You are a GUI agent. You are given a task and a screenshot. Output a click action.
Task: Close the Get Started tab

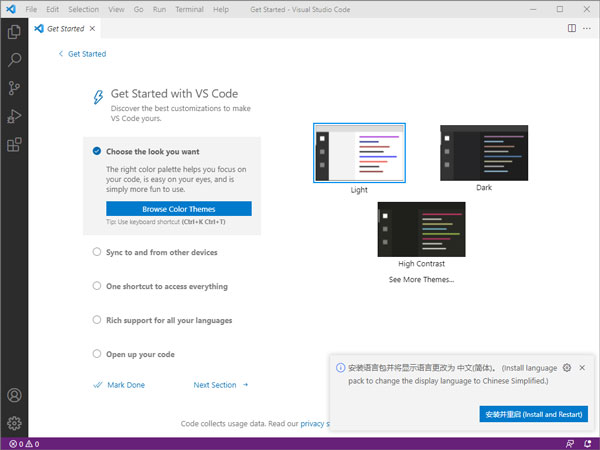tap(92, 29)
